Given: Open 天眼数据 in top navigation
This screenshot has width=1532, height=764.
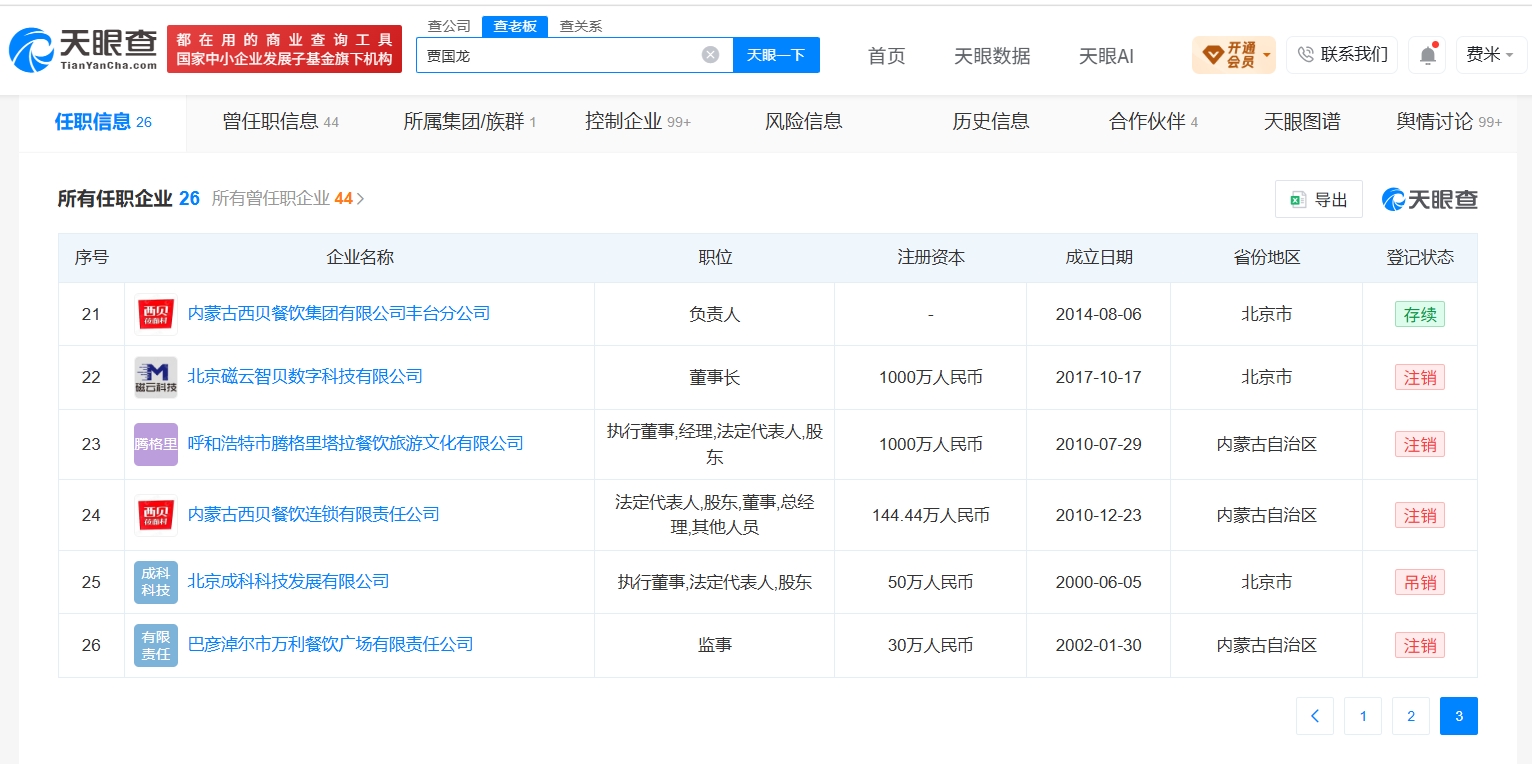Looking at the screenshot, I should tap(992, 56).
